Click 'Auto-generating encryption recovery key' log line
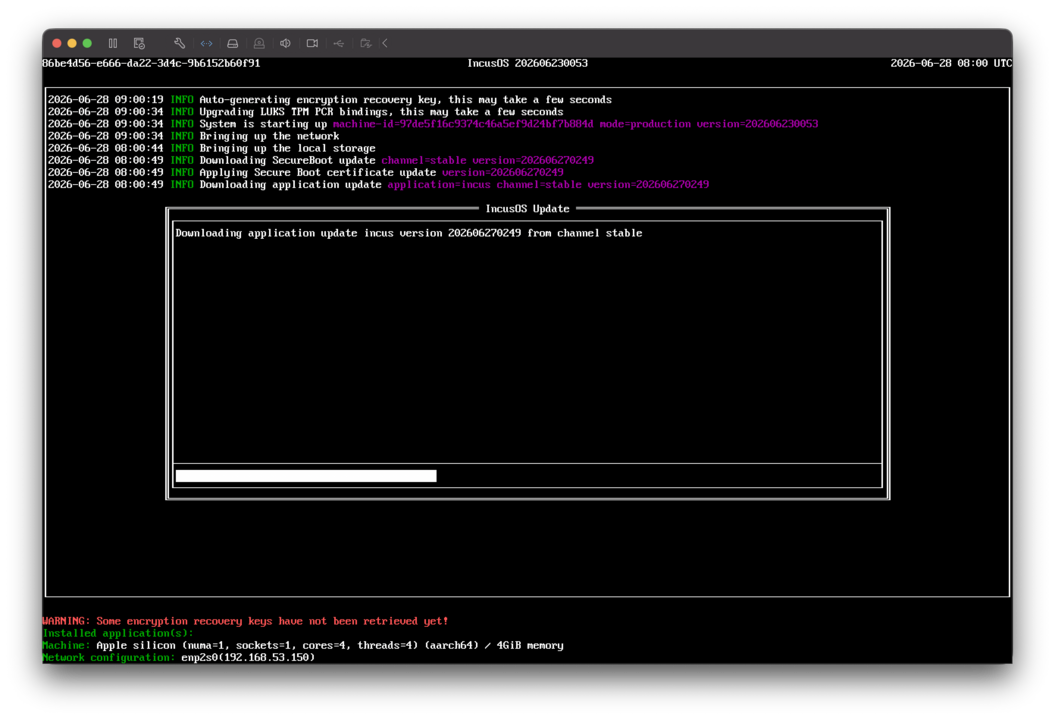Image resolution: width=1055 pixels, height=720 pixels. (330, 100)
